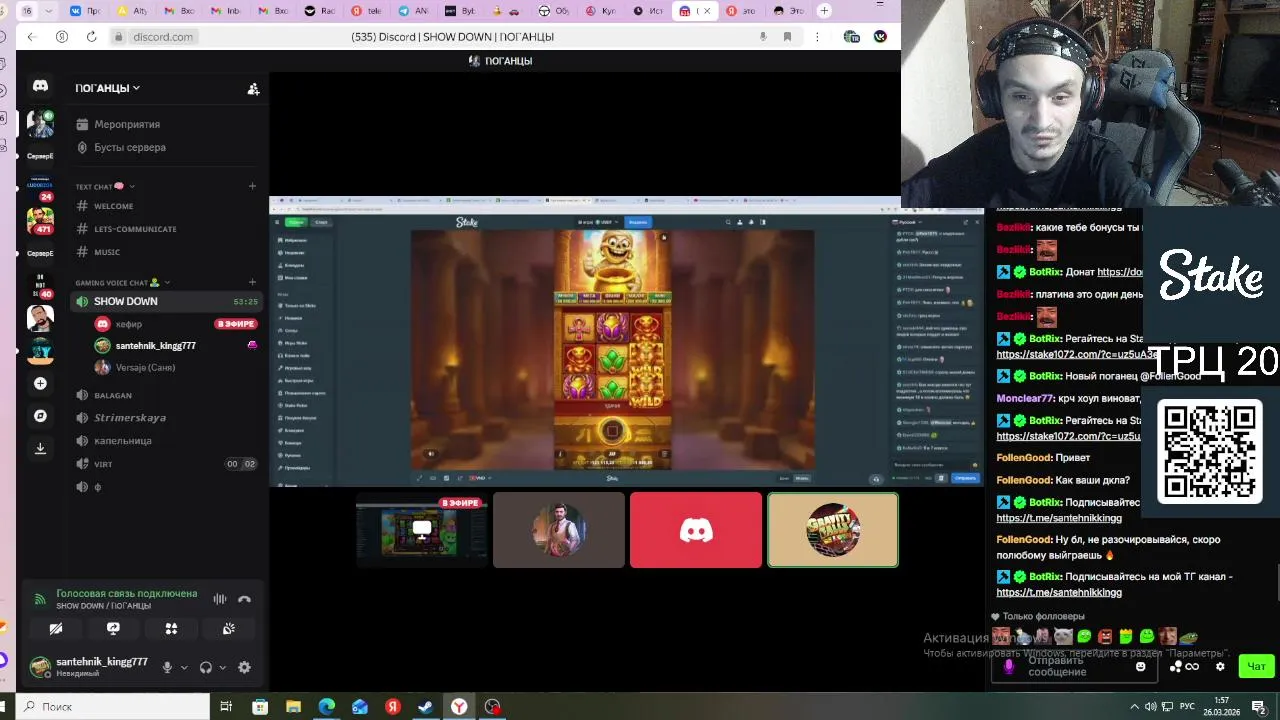Switch to the tab with Telegram icon
The width and height of the screenshot is (1280, 720).
[x=413, y=11]
